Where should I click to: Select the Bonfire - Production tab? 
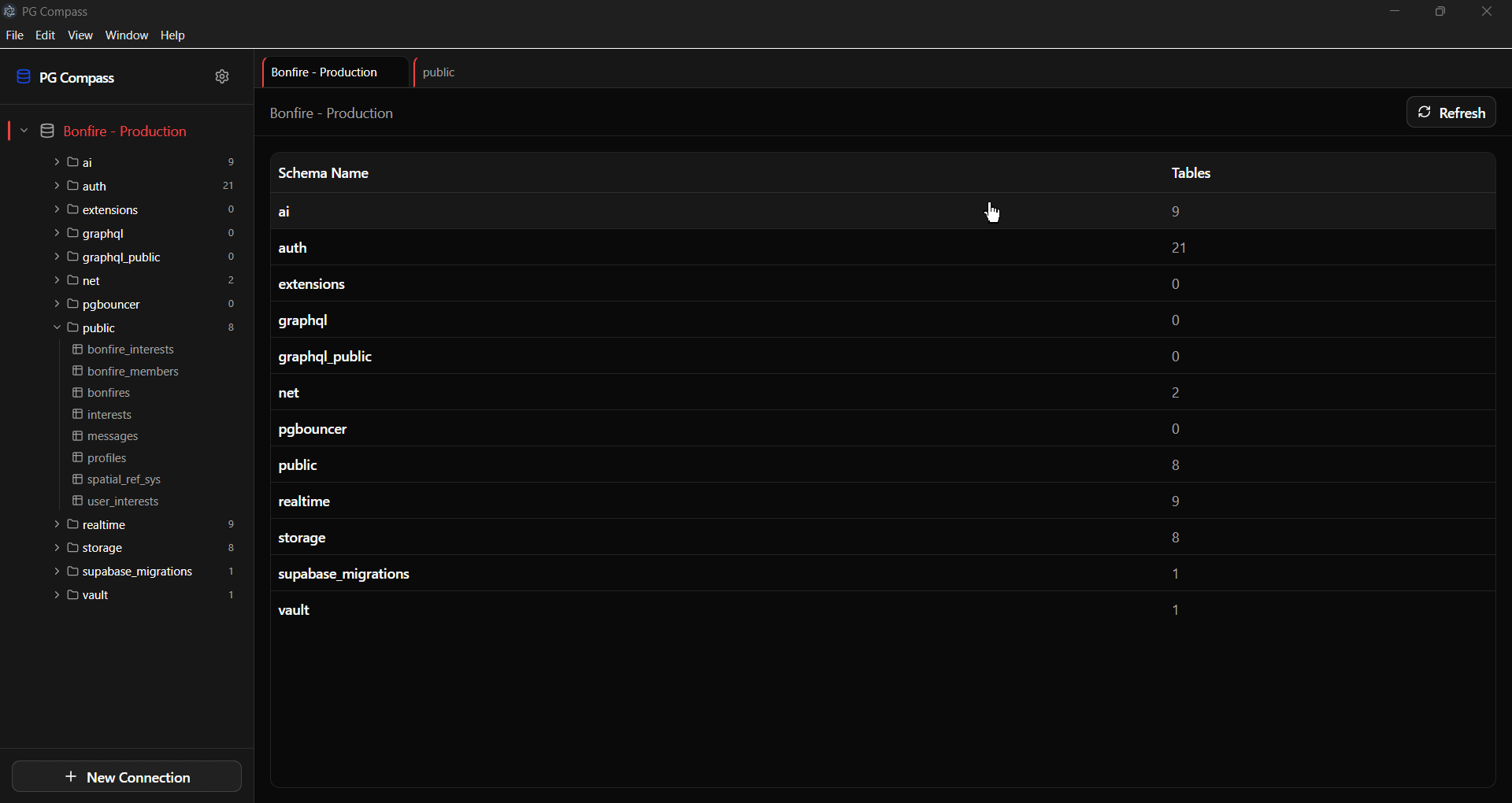335,72
